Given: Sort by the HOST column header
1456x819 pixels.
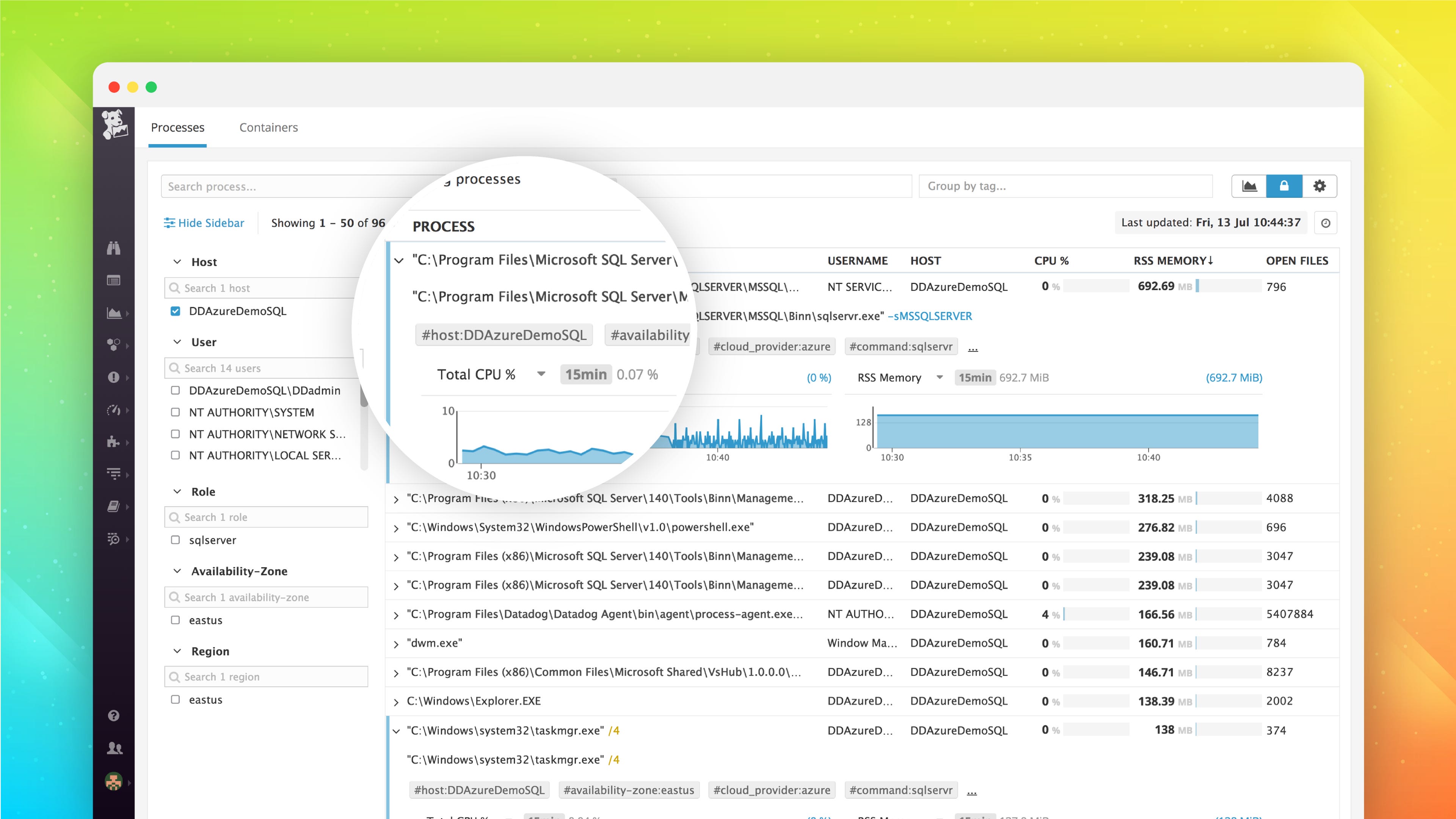Looking at the screenshot, I should (x=925, y=261).
